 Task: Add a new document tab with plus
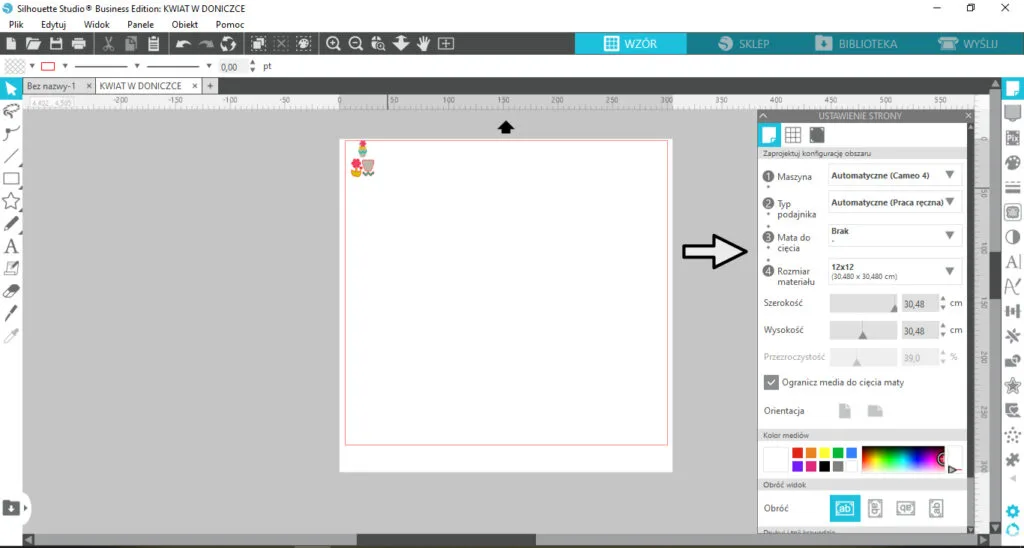point(210,86)
